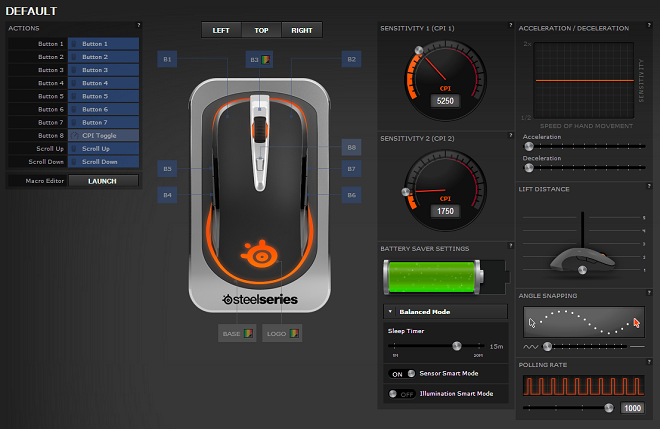Screen dimensions: 660x429
Task: Expand the Balanced Mode dropdown
Action: coord(445,312)
